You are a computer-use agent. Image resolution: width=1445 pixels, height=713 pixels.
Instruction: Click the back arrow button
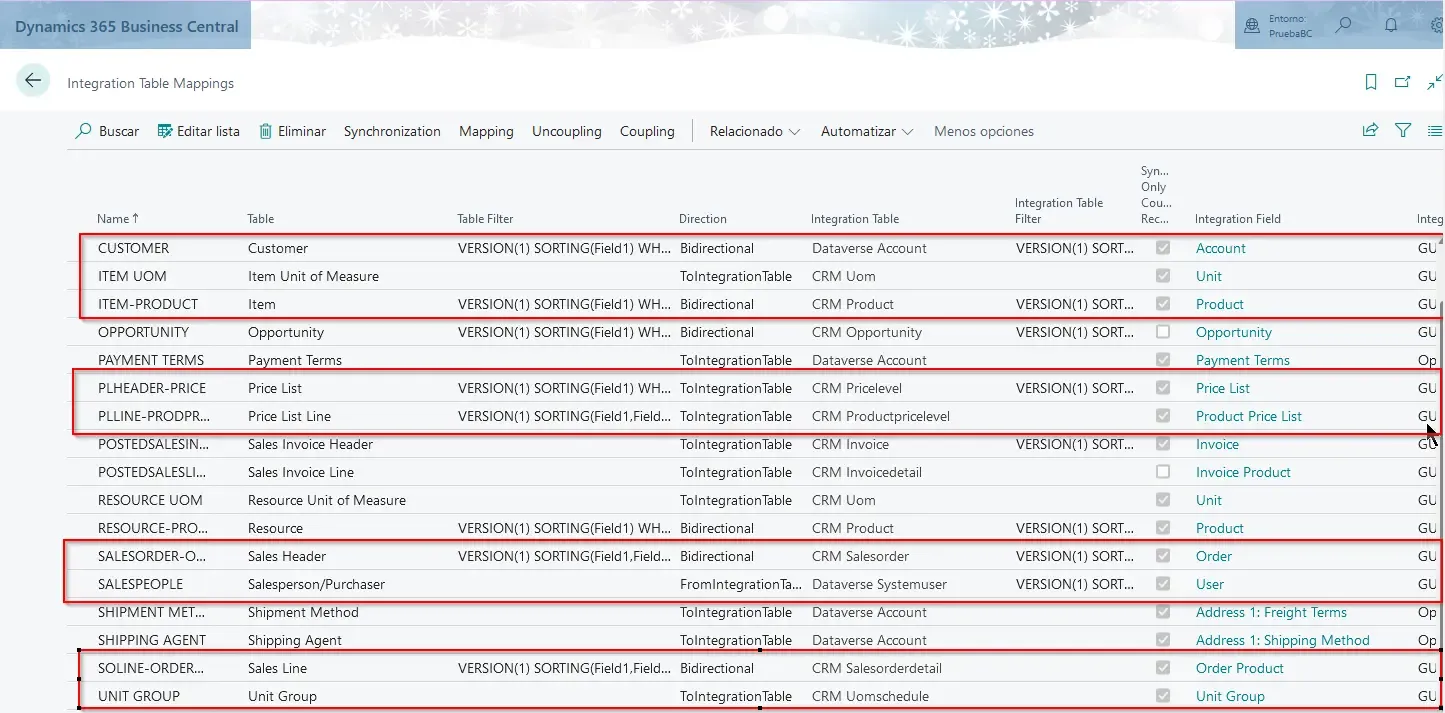(33, 81)
